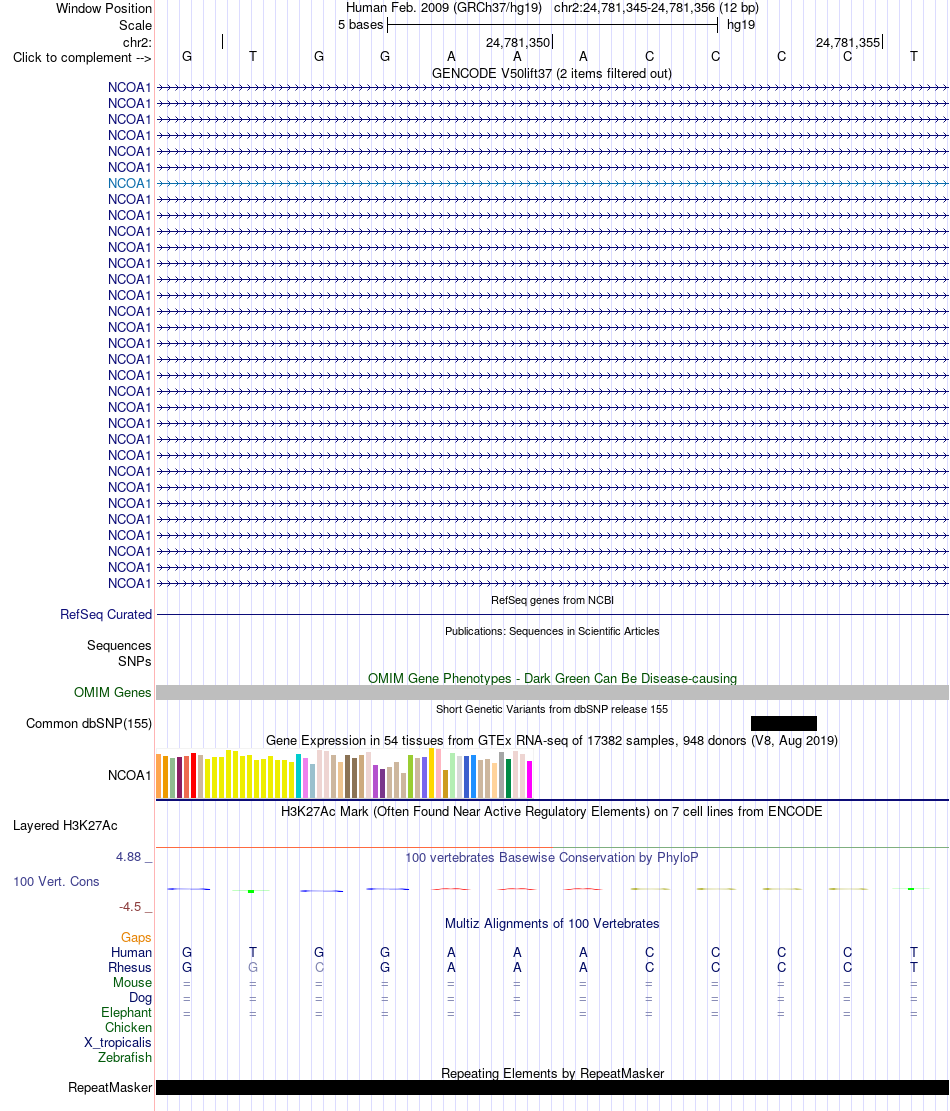
Task: Click the 100 vertebrates Basewise Conservation title
Action: [552, 857]
